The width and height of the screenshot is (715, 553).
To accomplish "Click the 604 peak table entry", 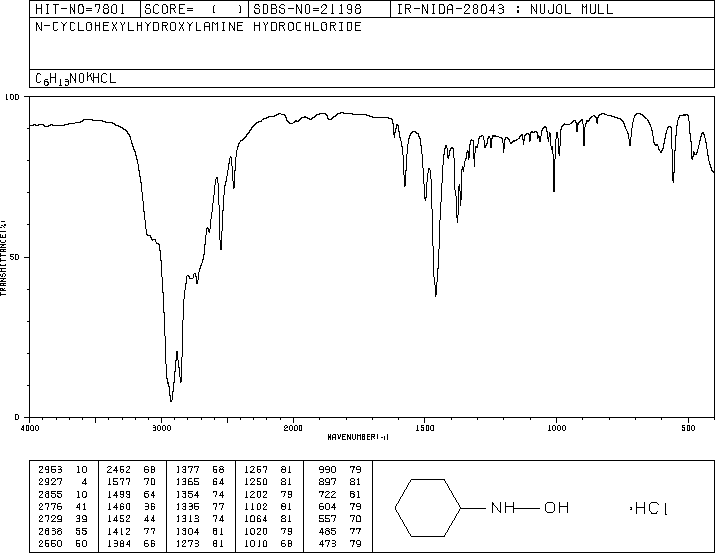I will coord(340,506).
